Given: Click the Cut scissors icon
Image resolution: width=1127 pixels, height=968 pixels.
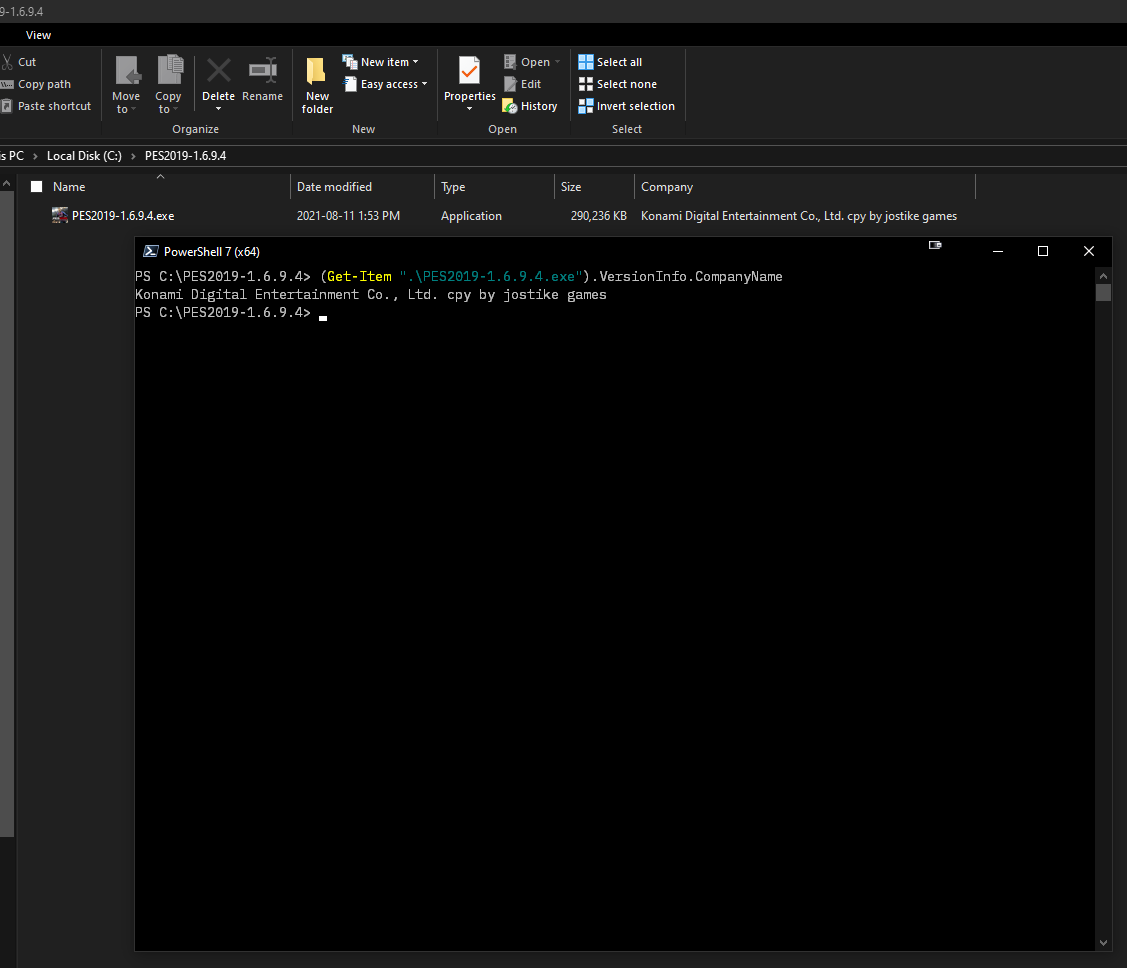Looking at the screenshot, I should tap(7, 63).
